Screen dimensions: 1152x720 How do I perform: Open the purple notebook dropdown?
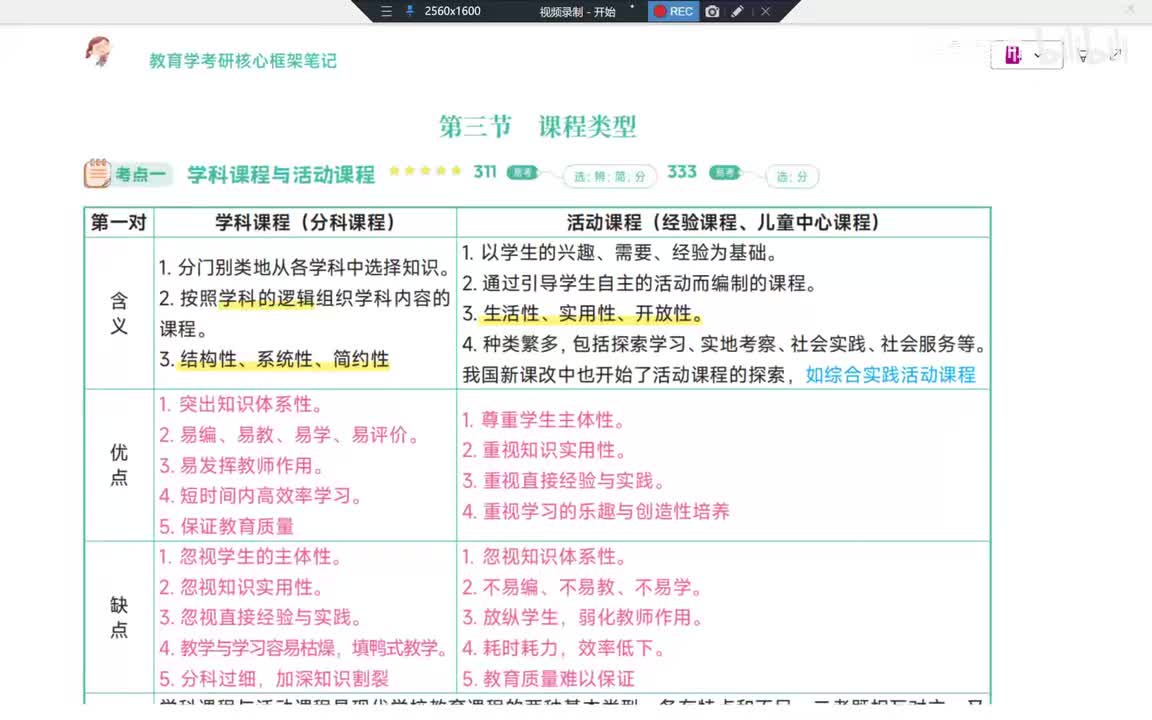point(1026,55)
